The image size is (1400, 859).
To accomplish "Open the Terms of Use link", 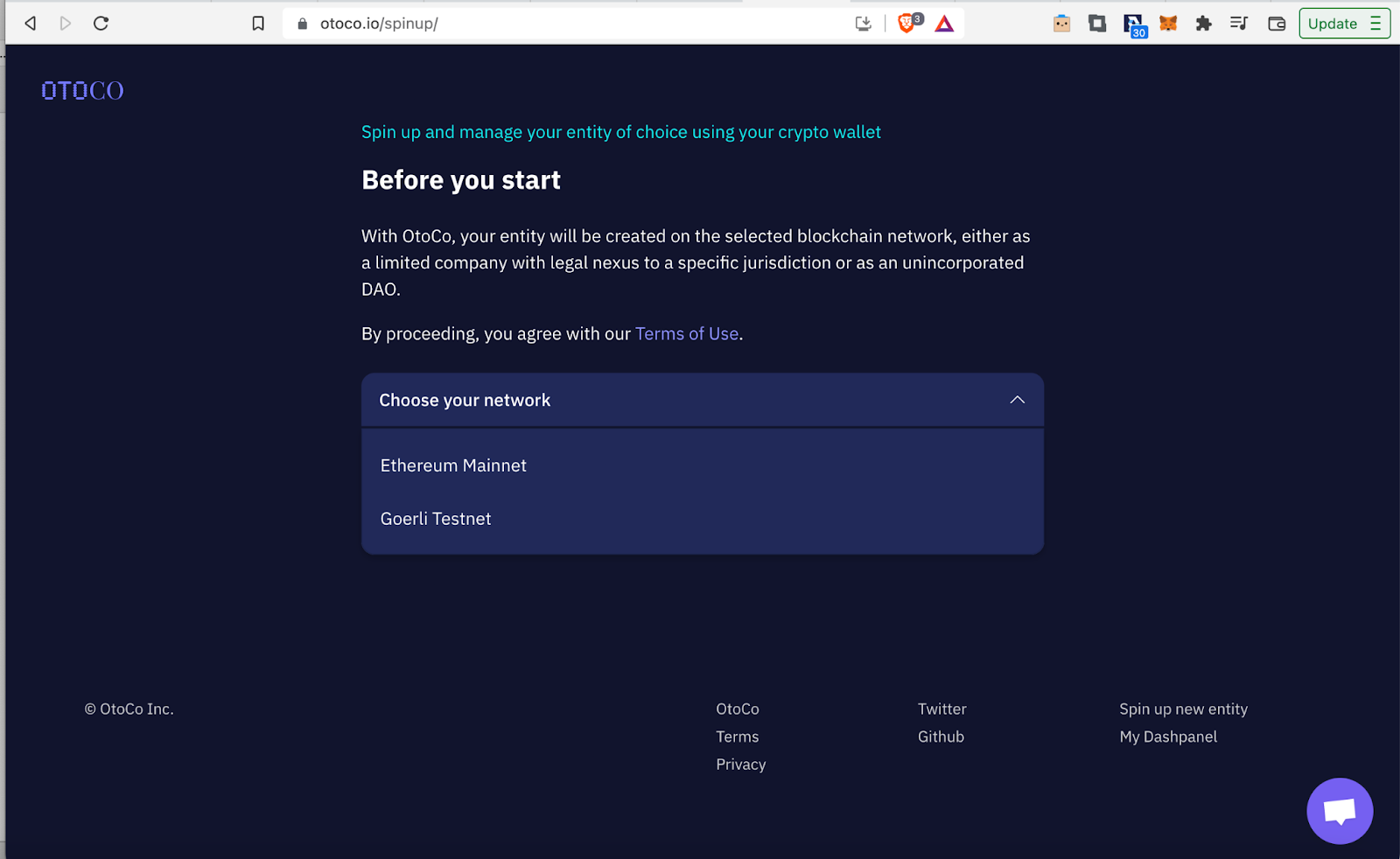I will [687, 333].
